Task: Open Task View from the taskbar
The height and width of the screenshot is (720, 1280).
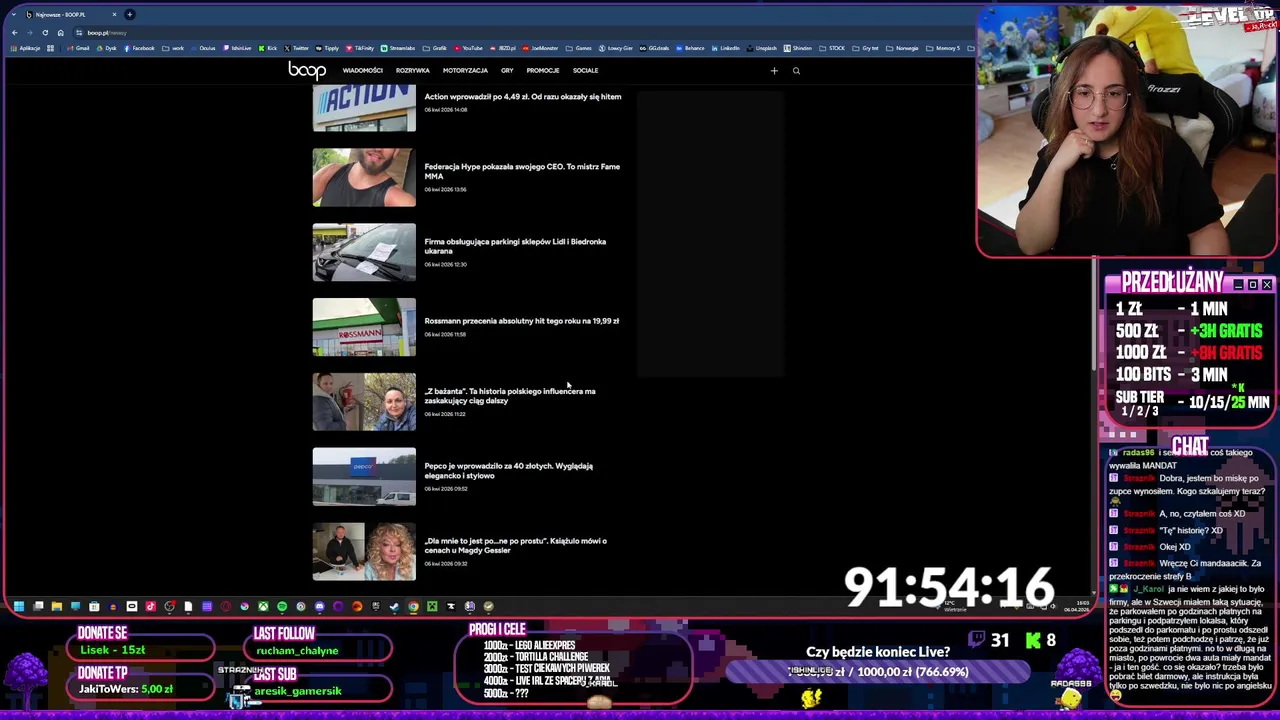Action: coord(38,606)
